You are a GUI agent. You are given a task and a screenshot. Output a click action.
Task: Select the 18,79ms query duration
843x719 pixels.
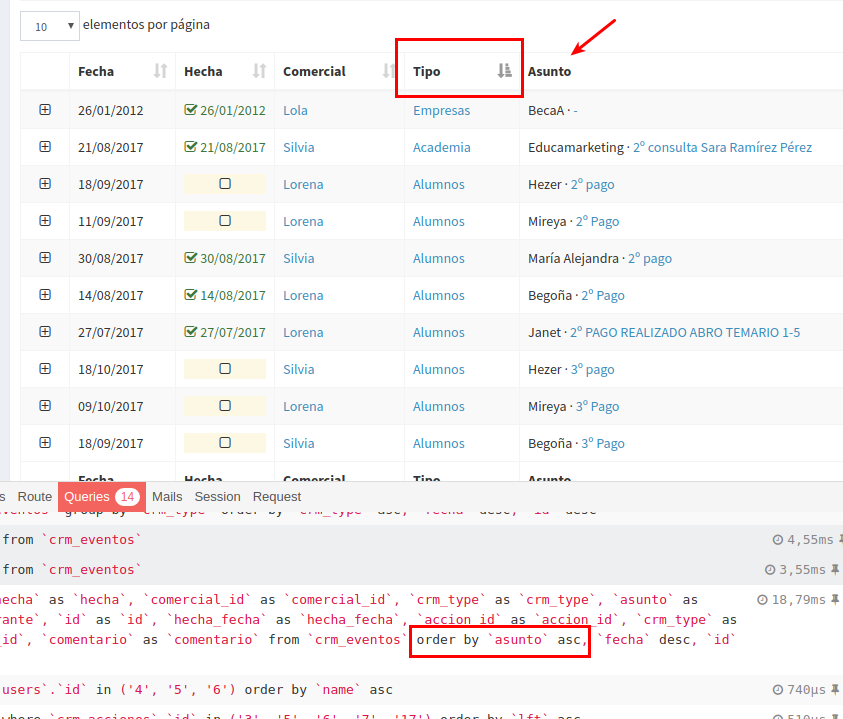click(798, 600)
